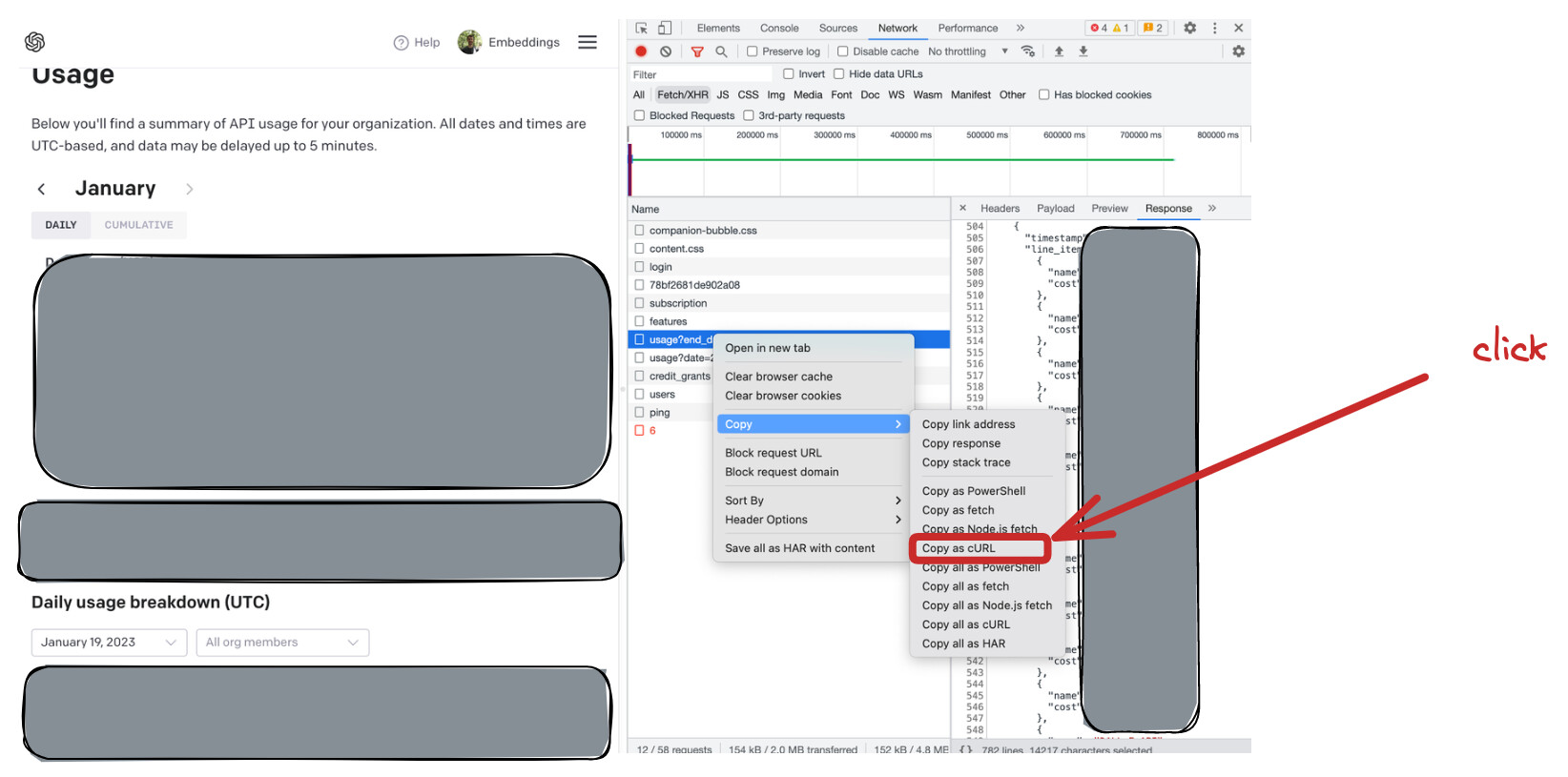This screenshot has width=1568, height=777.
Task: Click the Import HAR upload arrow
Action: click(x=1059, y=51)
